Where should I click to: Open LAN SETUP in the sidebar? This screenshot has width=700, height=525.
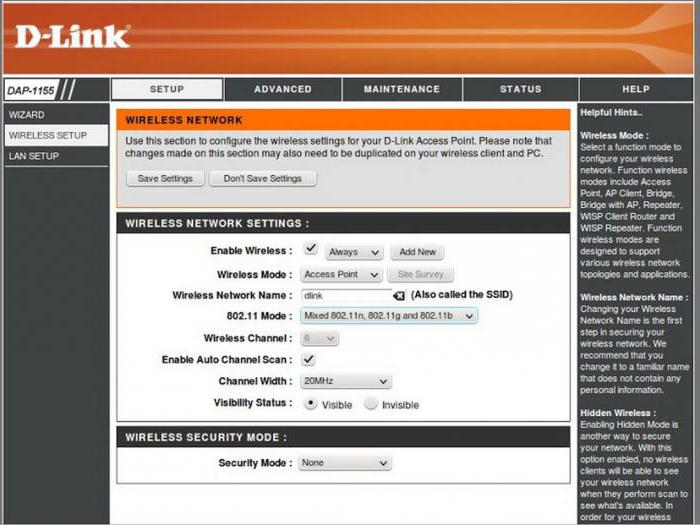pyautogui.click(x=56, y=156)
